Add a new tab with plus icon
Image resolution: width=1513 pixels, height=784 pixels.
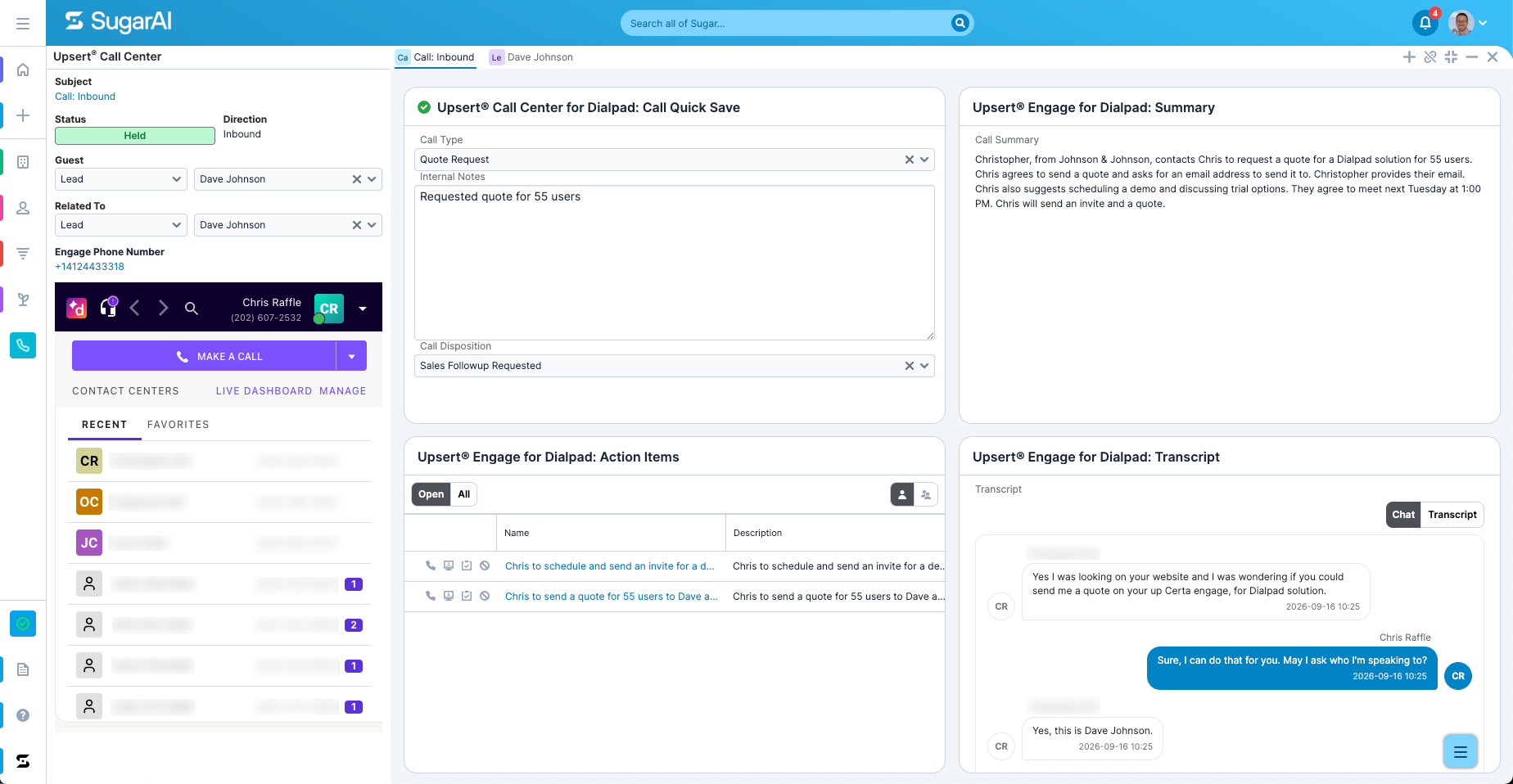pos(1409,57)
